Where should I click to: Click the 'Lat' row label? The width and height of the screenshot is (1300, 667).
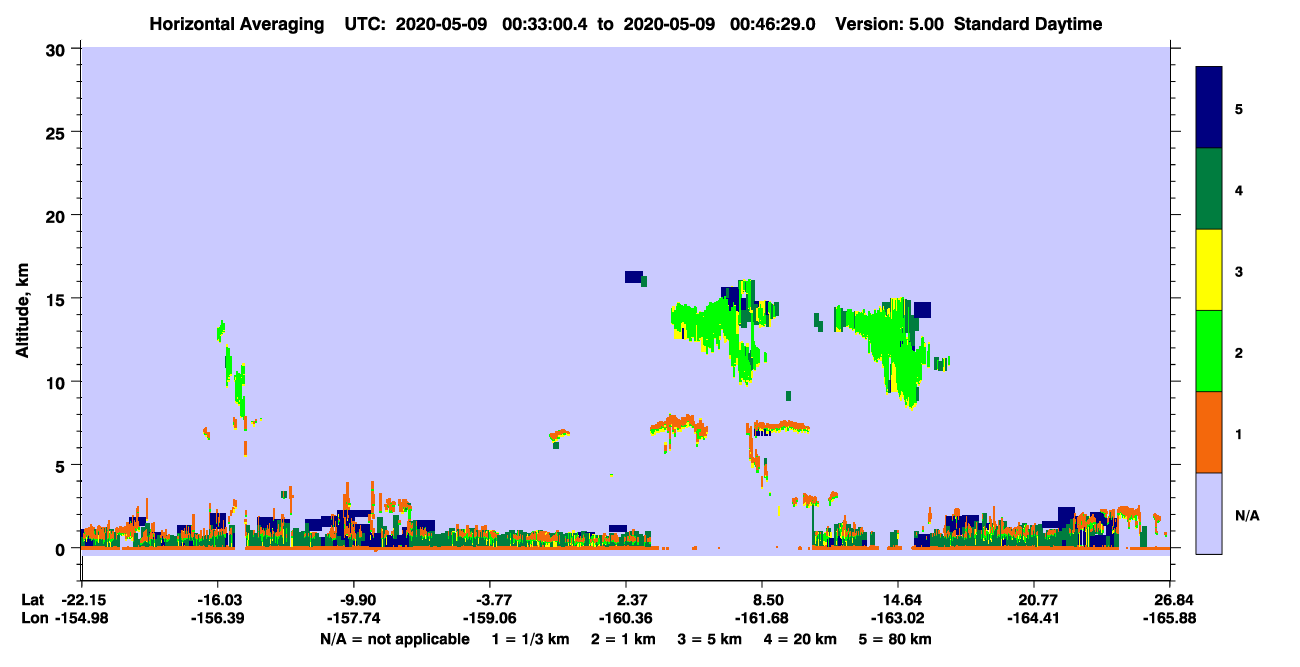[x=33, y=599]
